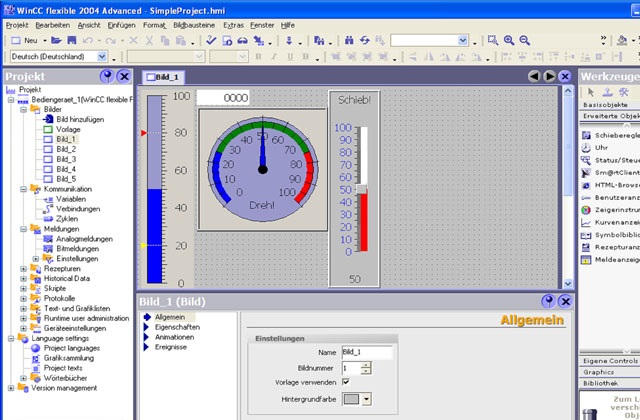Open the Hintergrundfarbe color dropdown
Screen dimensions: 640x420
pos(367,399)
